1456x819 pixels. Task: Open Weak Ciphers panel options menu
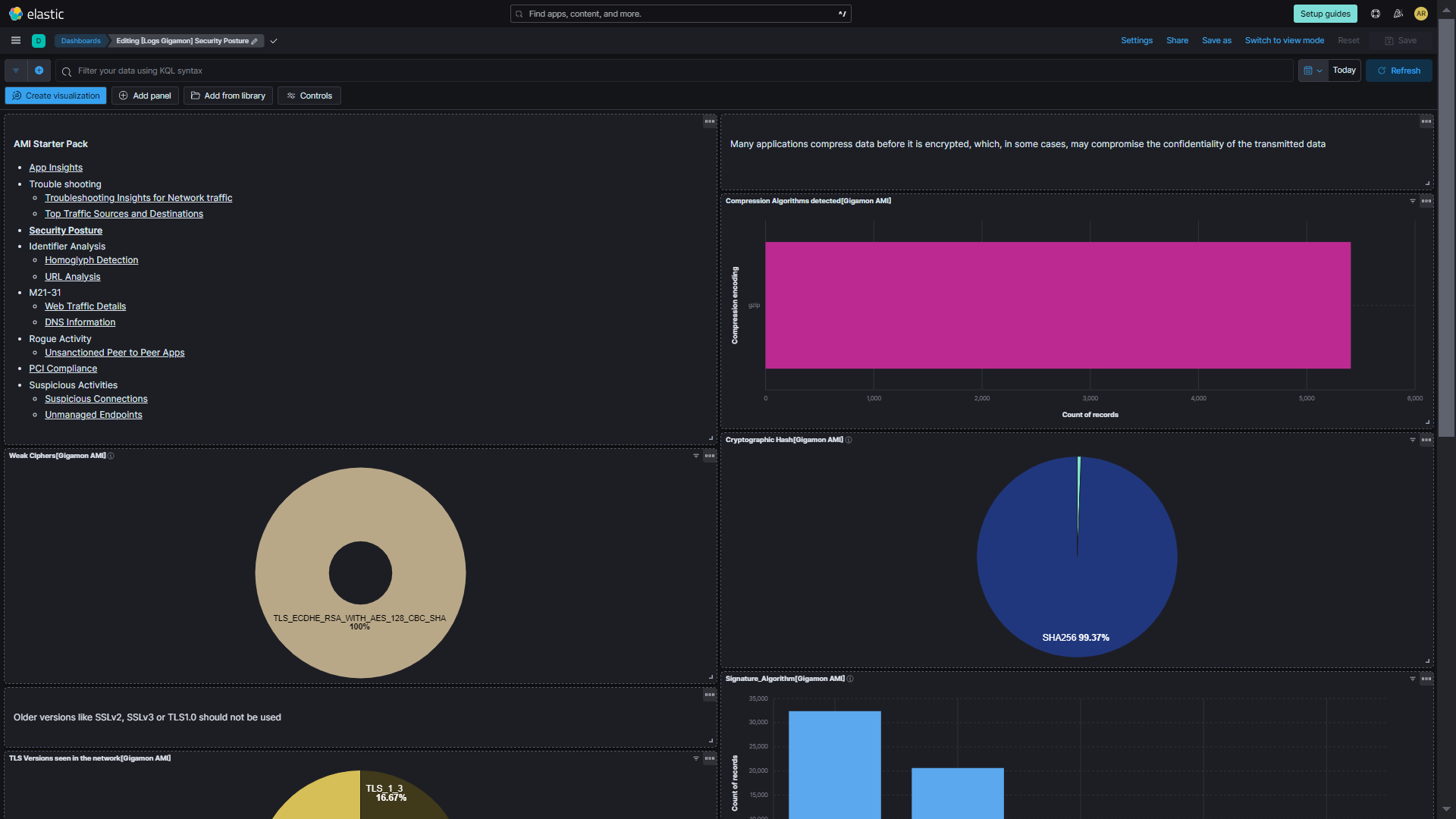(710, 456)
